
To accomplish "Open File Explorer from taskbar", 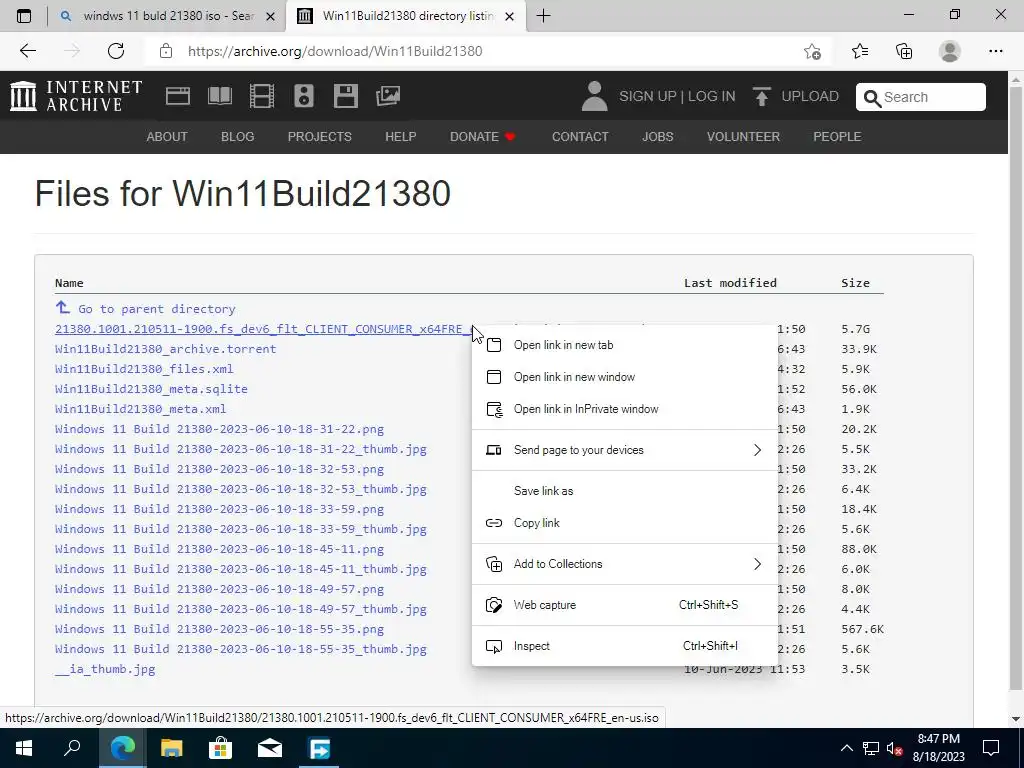I will (x=172, y=748).
